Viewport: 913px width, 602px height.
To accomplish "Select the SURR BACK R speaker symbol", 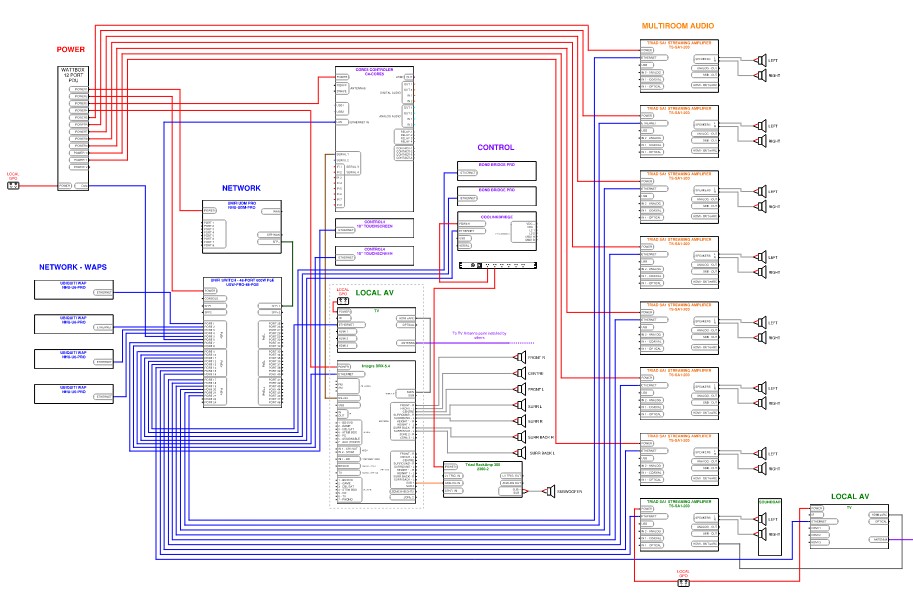I will [519, 437].
